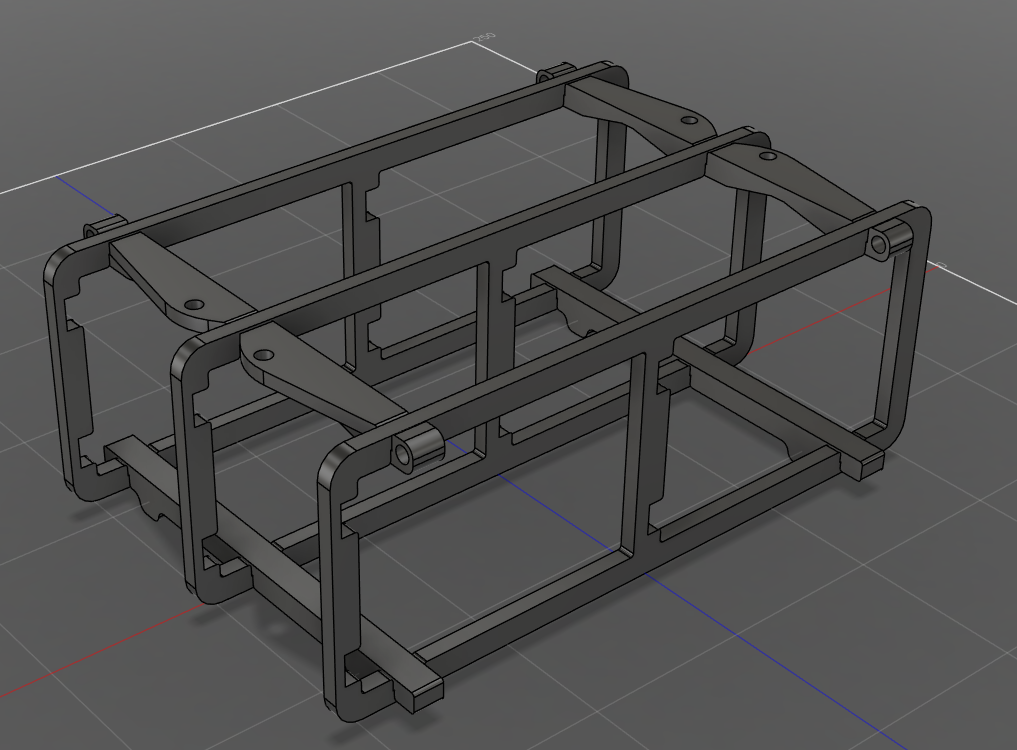Select the hole in the top rear right bracket
This screenshot has height=750, width=1017.
tap(689, 120)
